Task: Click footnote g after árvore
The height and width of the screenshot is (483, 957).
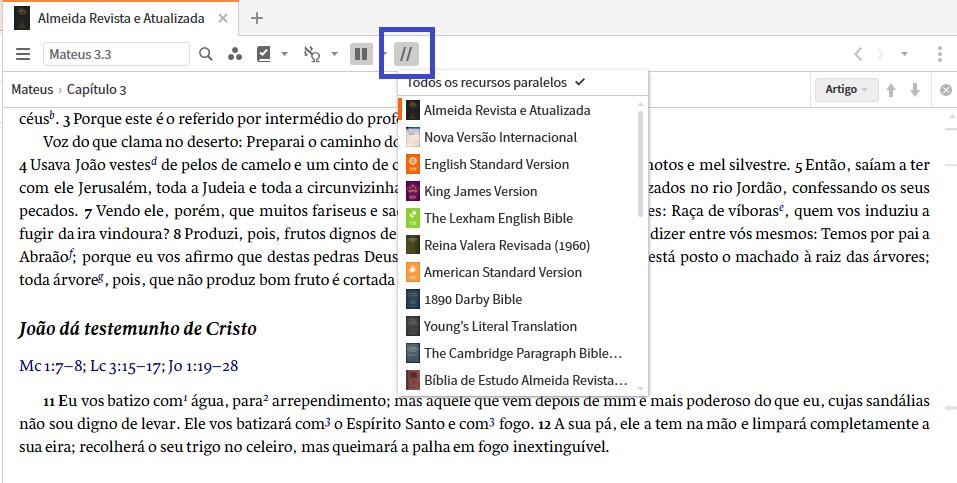Action: 101,280
